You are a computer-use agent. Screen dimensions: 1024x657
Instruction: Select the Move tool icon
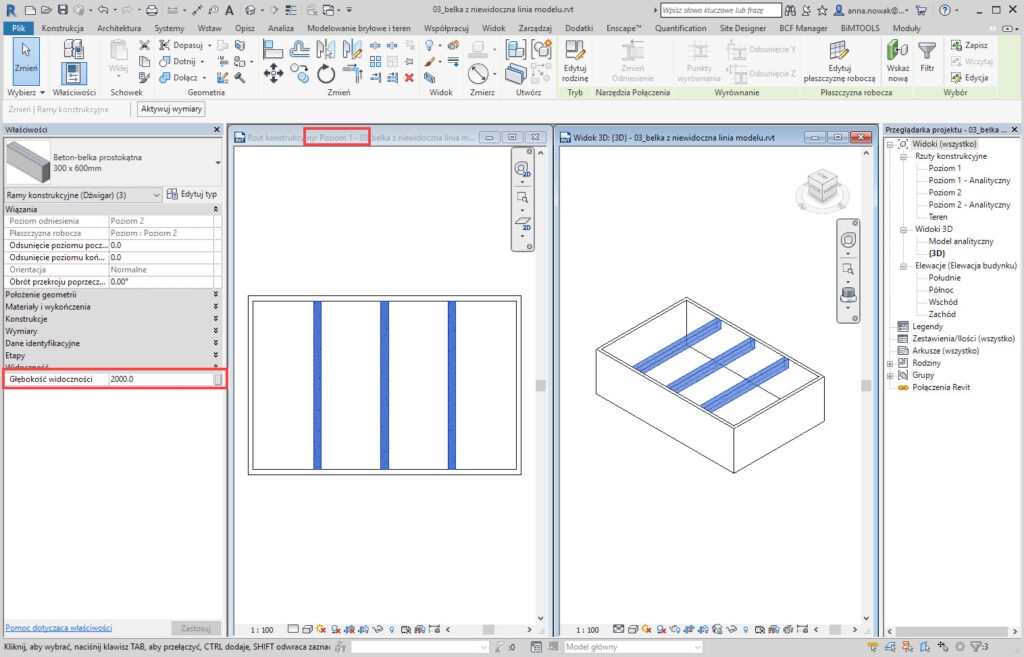pos(273,73)
